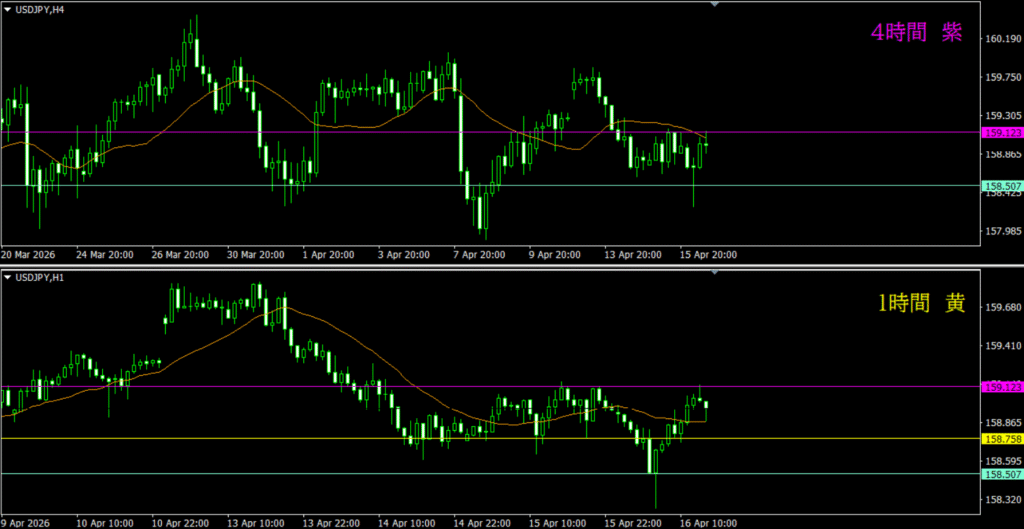Click the 160.190 price scale value
The height and width of the screenshot is (529, 1024).
coord(1004,40)
